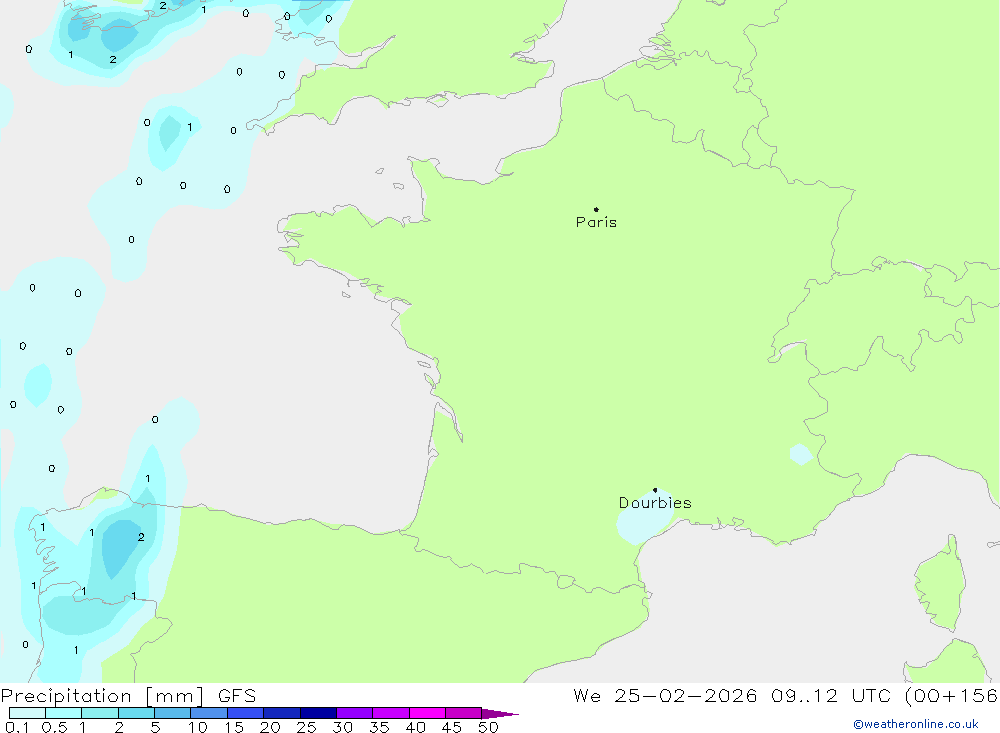1000x733 pixels.
Task: Pick the 10–15 mm legend color swatch
Action: (x=209, y=713)
